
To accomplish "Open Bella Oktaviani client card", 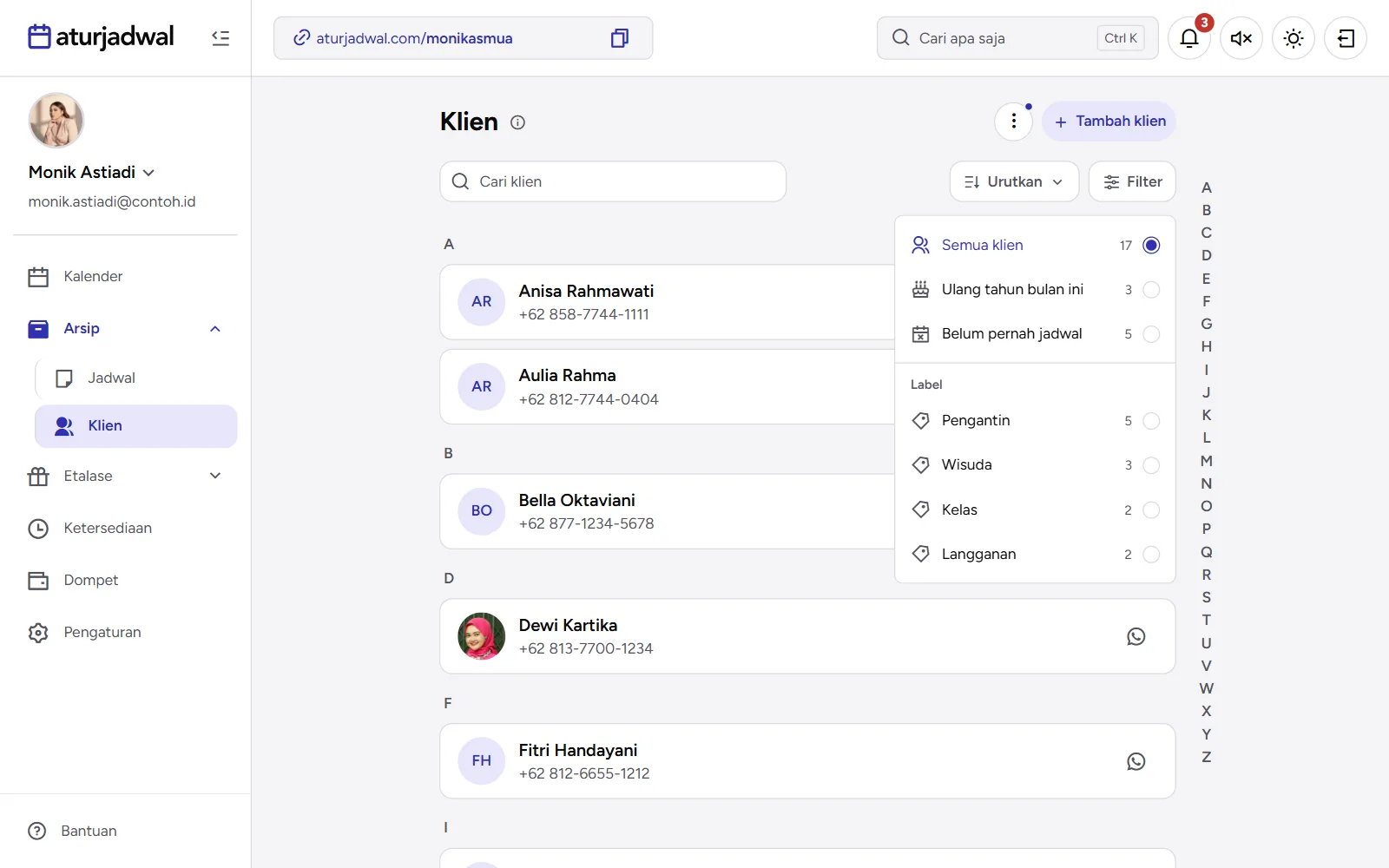I will tap(667, 511).
